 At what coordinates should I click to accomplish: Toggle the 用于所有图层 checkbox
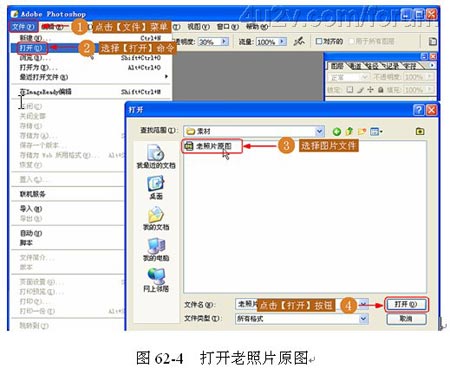coord(351,41)
